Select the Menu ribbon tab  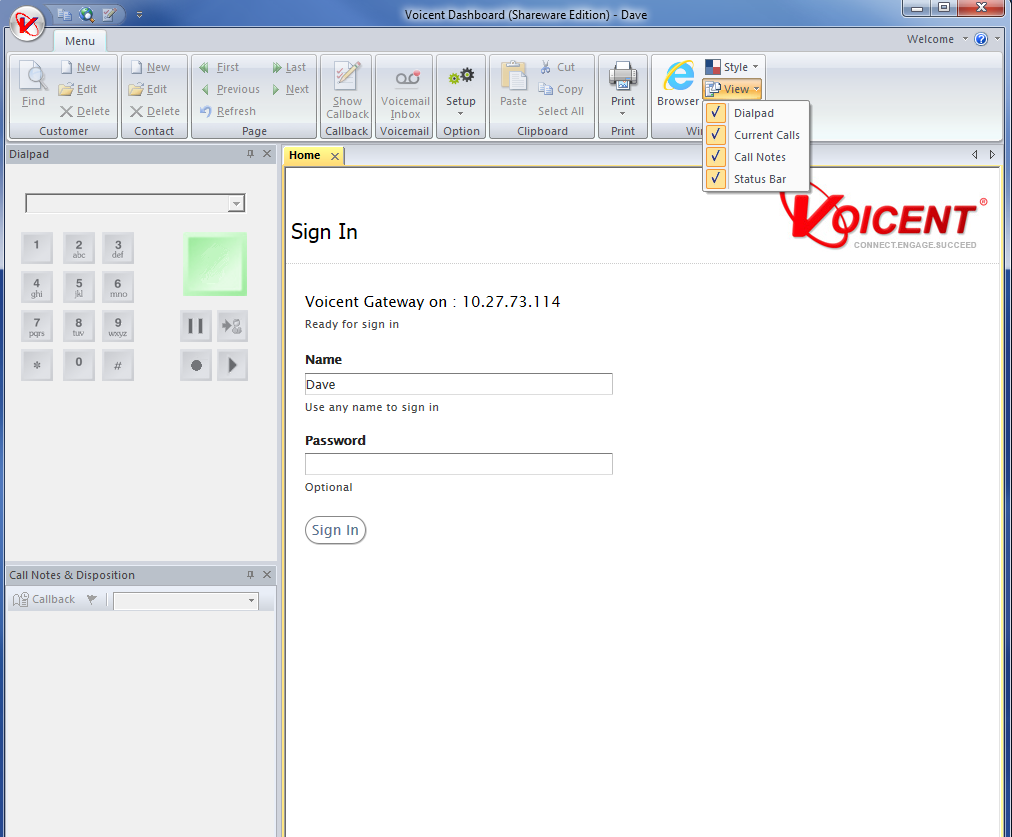80,41
